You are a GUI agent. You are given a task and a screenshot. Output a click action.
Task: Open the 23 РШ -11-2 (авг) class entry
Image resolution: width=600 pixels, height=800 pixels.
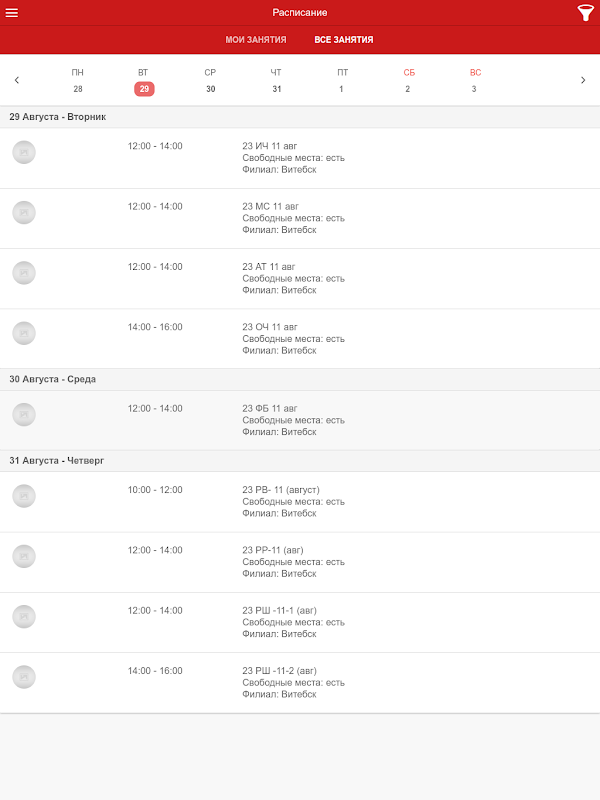coord(300,682)
